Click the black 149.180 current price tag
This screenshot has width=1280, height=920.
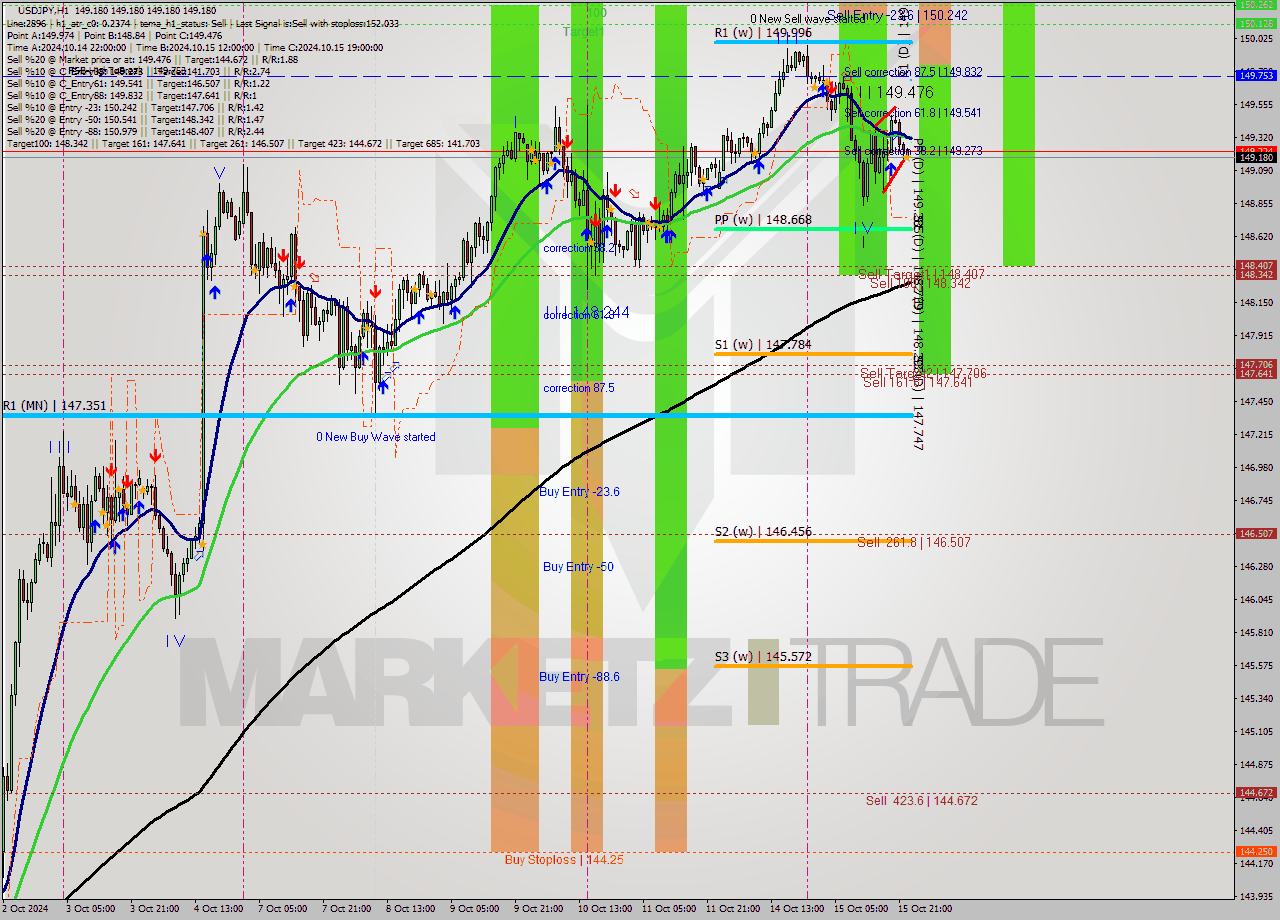[1256, 157]
